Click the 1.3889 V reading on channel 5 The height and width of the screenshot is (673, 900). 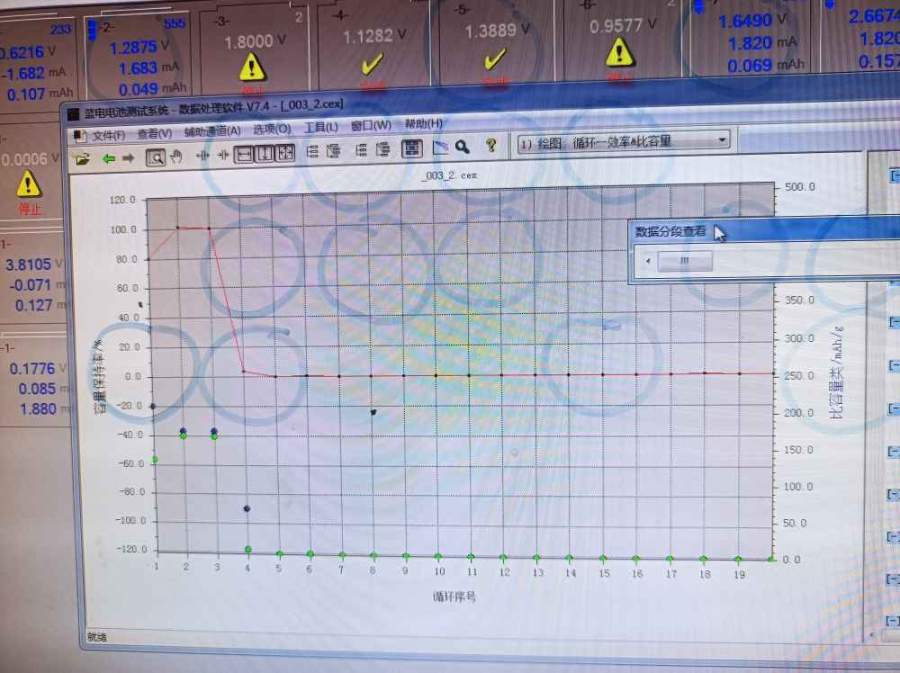tap(497, 30)
